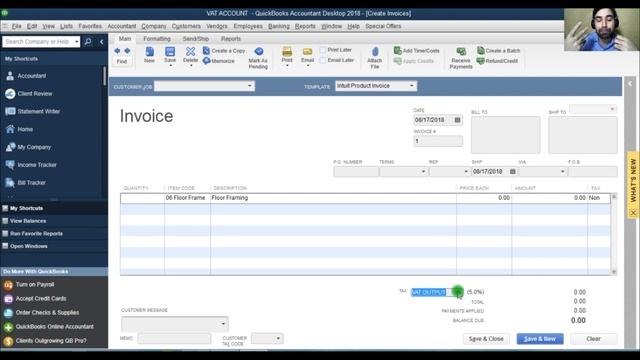Open Customer:Job dropdown
Viewport: 640px width, 360px height.
[x=249, y=86]
